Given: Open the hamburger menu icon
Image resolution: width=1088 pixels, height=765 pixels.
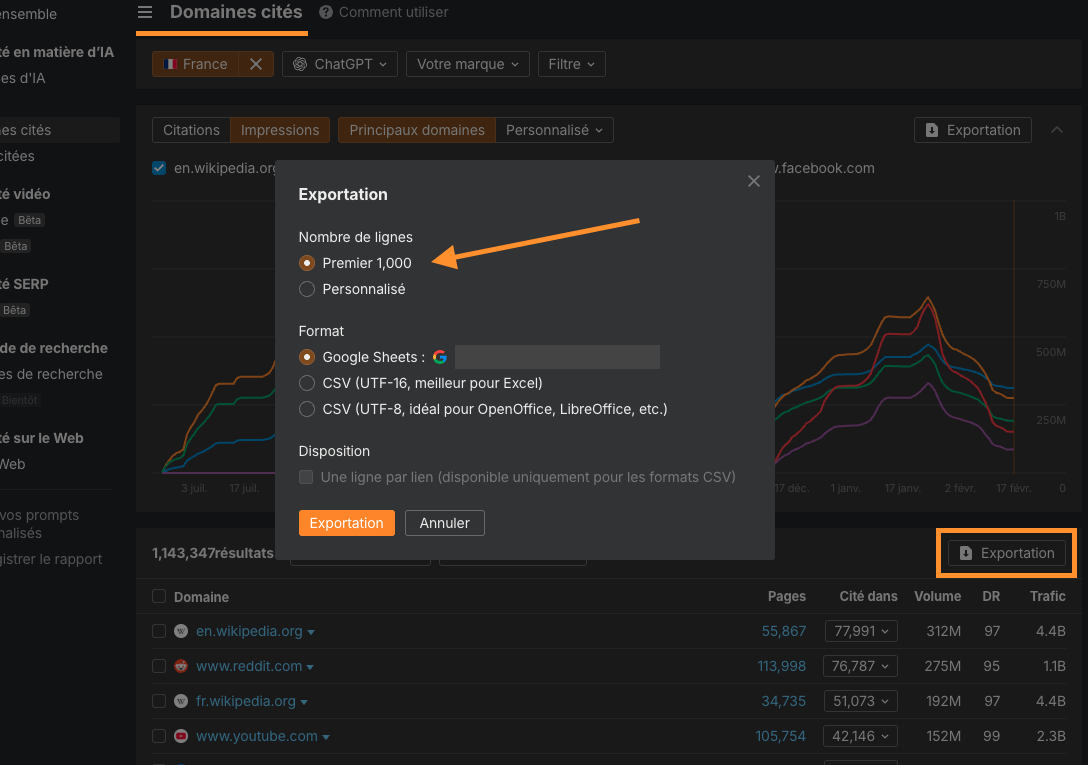Looking at the screenshot, I should [x=146, y=12].
